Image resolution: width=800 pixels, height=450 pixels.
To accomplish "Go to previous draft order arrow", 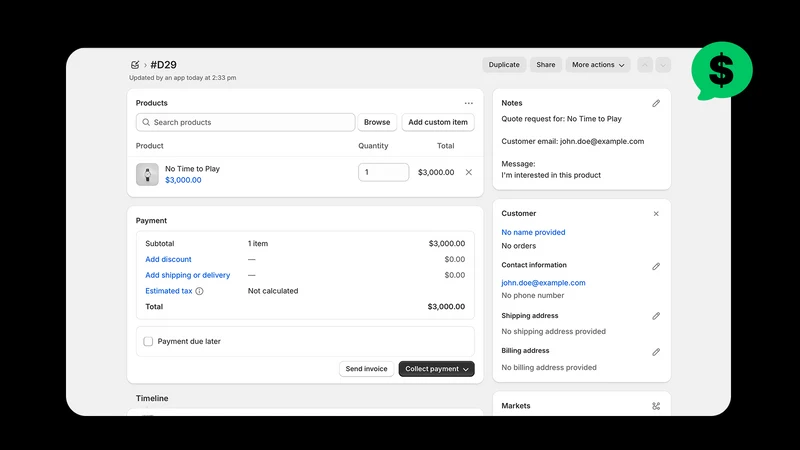I will pos(645,65).
